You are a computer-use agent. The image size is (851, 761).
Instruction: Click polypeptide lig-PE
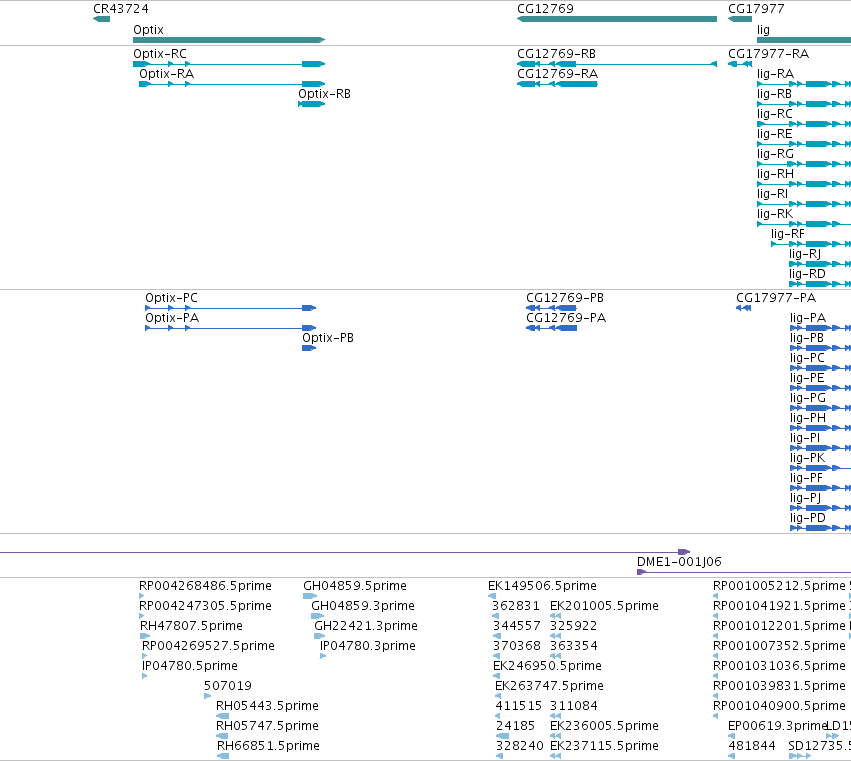(821, 388)
